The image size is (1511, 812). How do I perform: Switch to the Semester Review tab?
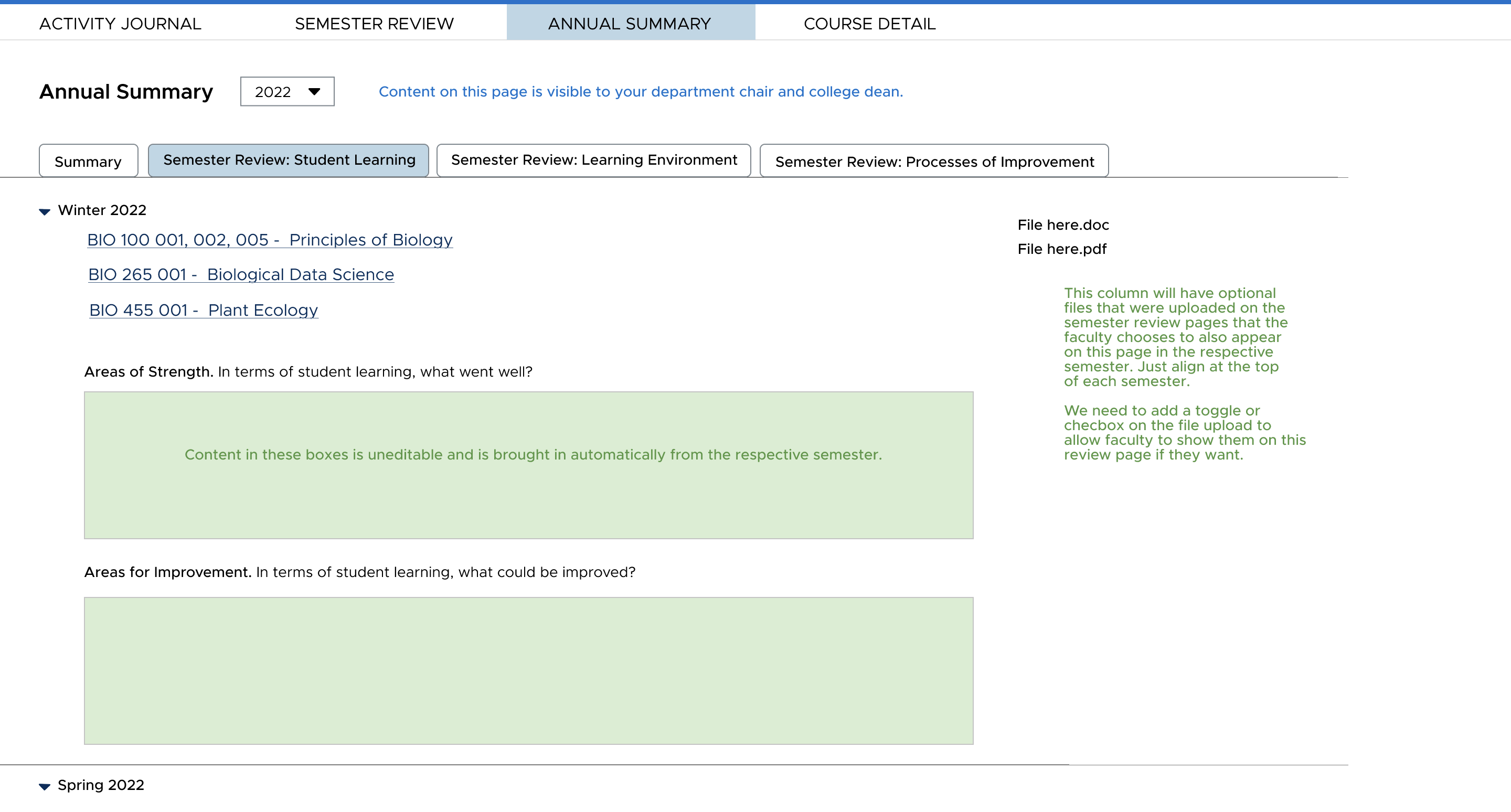click(x=374, y=24)
